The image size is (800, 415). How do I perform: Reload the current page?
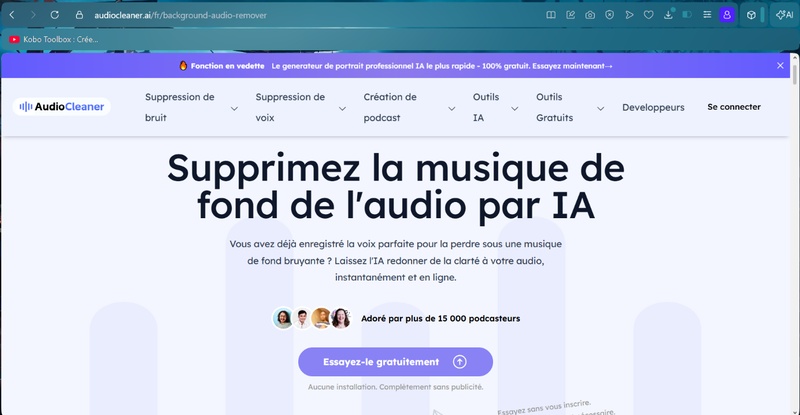click(55, 15)
